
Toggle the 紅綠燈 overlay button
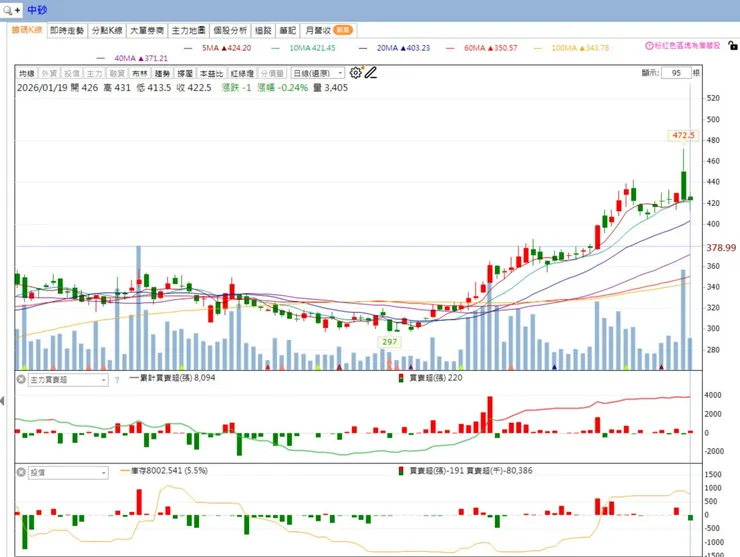click(x=242, y=73)
